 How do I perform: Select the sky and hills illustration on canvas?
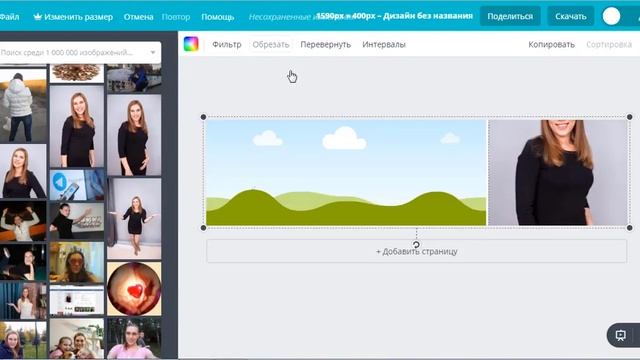tap(346, 172)
